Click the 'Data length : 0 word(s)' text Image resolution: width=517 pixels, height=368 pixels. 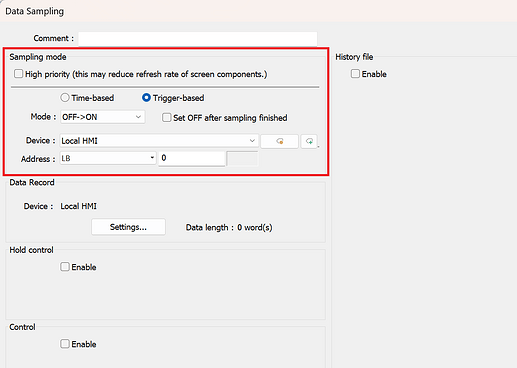point(229,228)
